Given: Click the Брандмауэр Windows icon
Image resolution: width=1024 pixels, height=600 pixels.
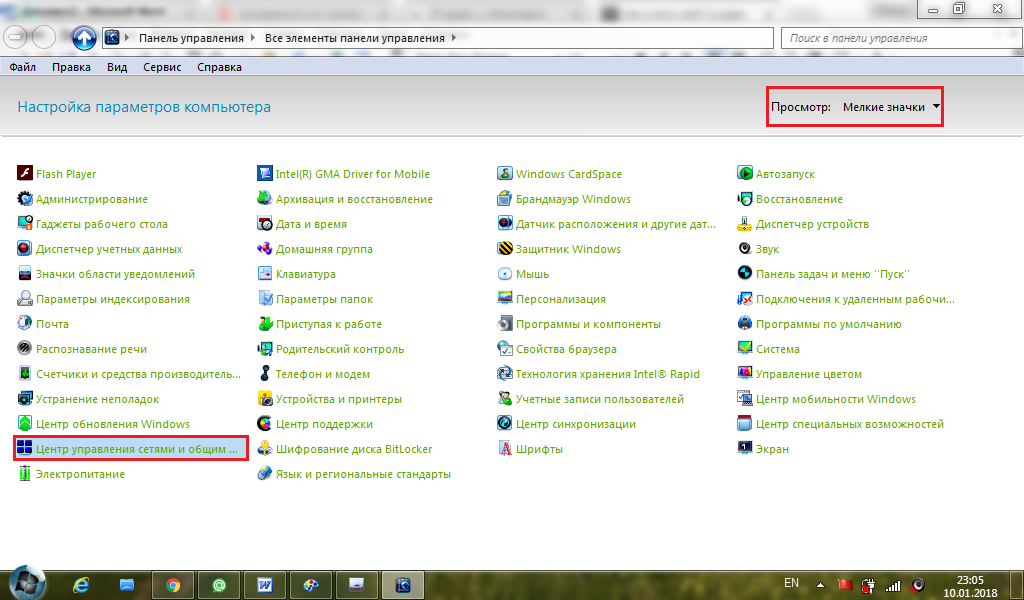Looking at the screenshot, I should tap(505, 198).
